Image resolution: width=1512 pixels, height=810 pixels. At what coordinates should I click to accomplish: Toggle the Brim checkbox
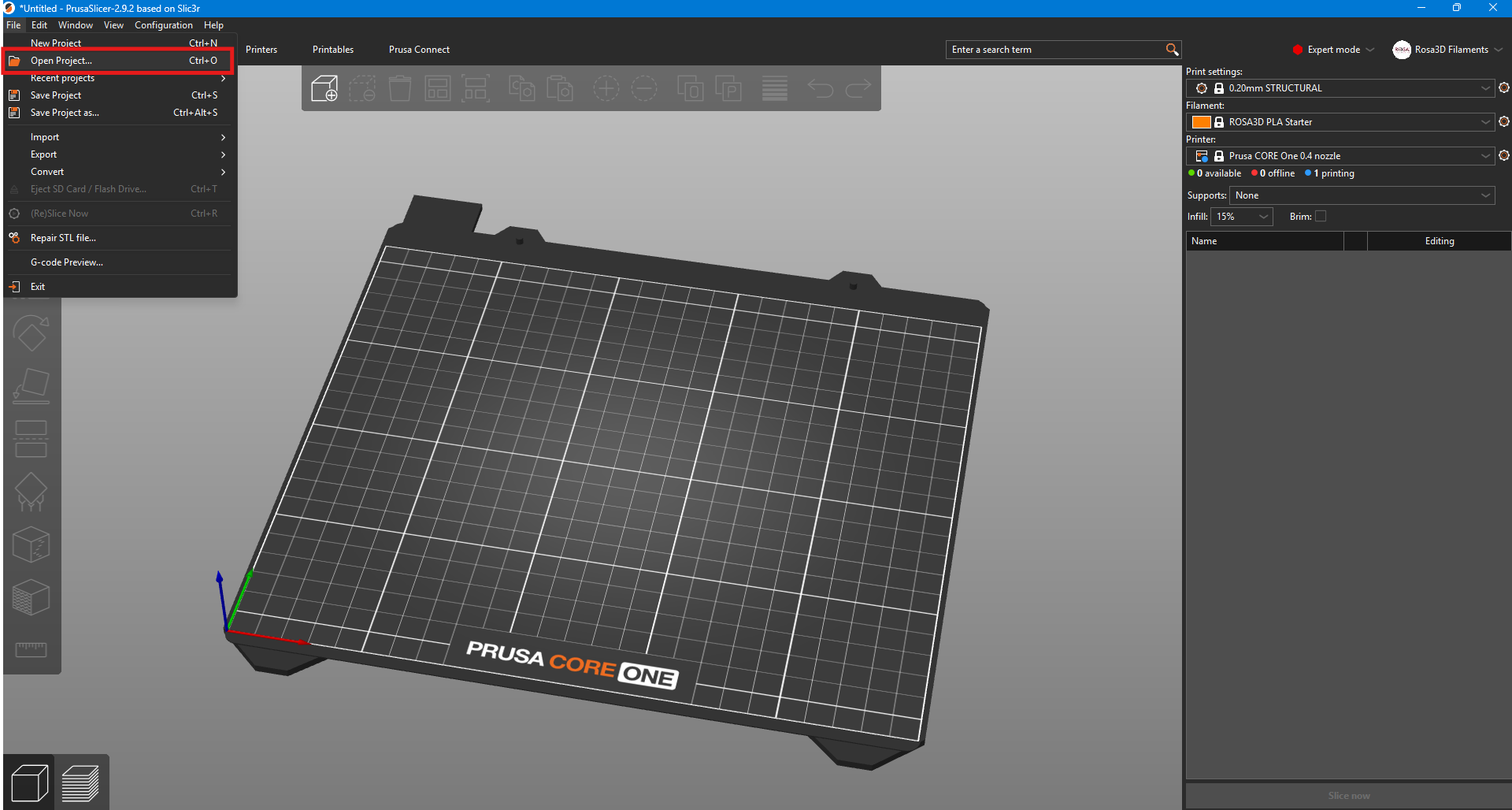coord(1321,217)
